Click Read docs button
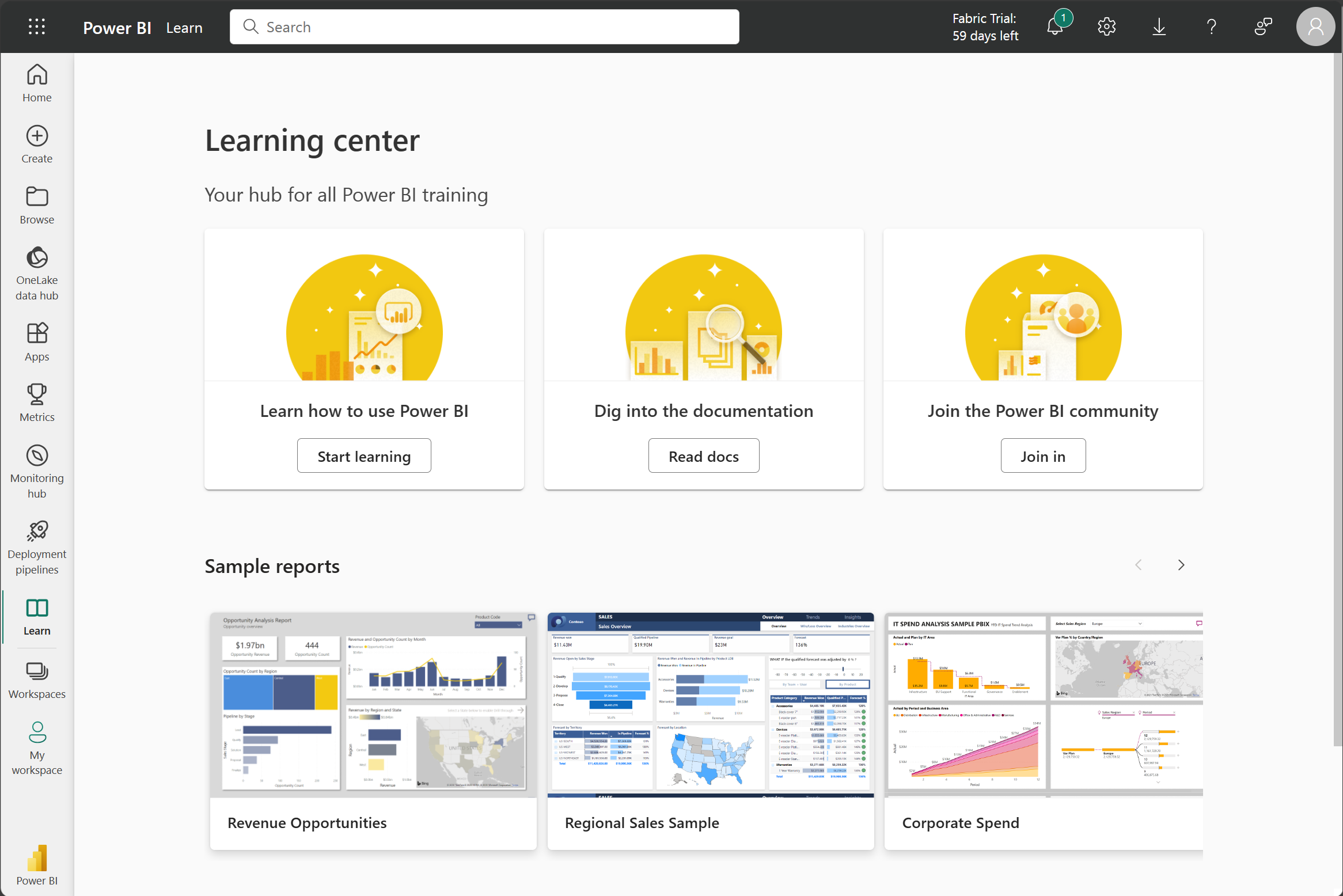The image size is (1343, 896). [703, 455]
